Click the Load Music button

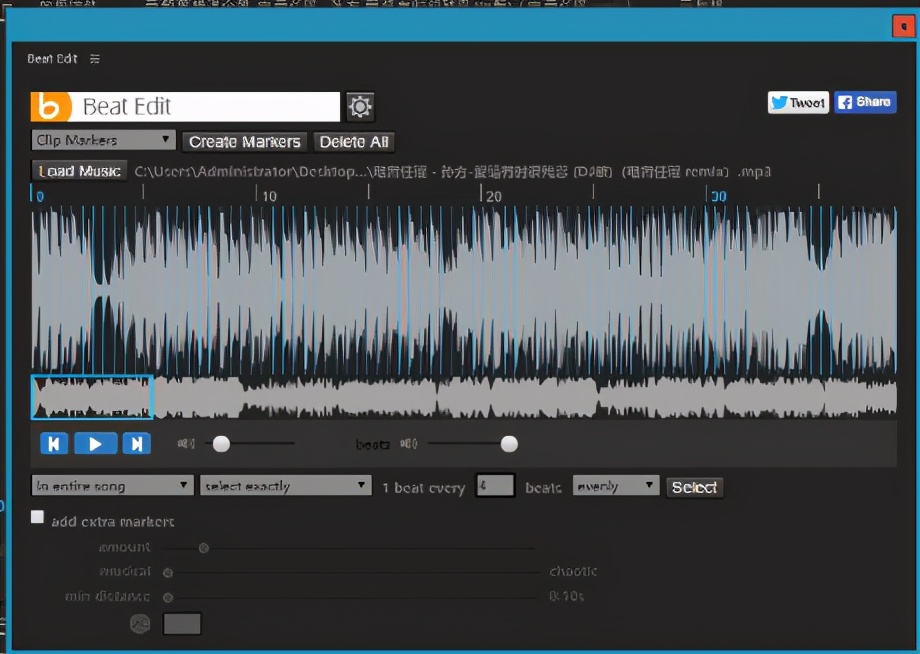[x=79, y=171]
